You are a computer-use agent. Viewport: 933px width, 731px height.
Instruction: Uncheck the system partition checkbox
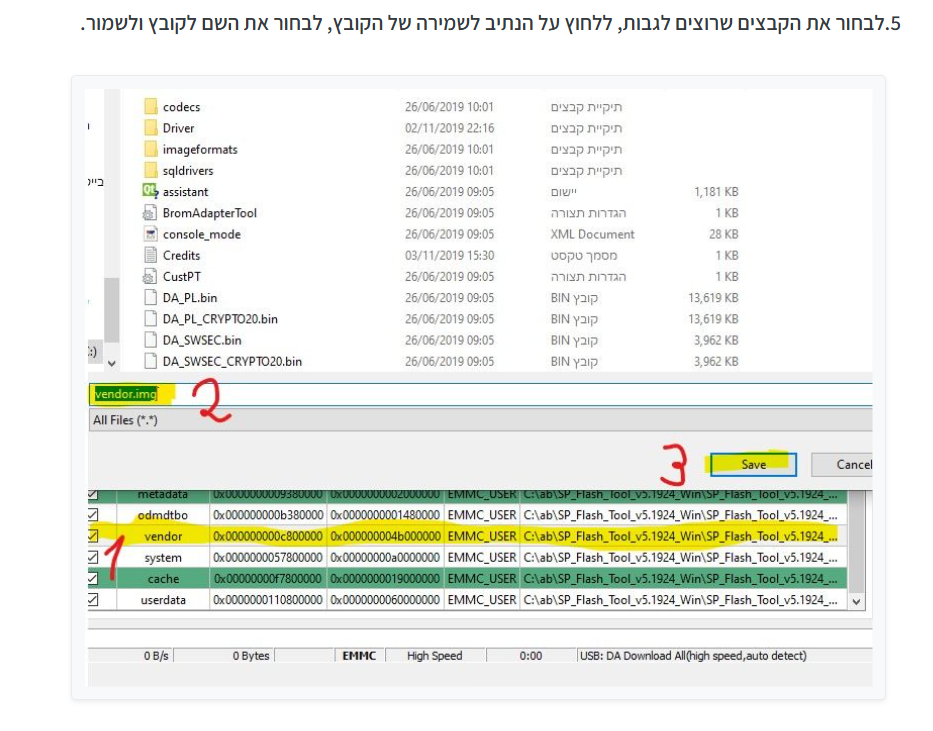click(x=93, y=558)
